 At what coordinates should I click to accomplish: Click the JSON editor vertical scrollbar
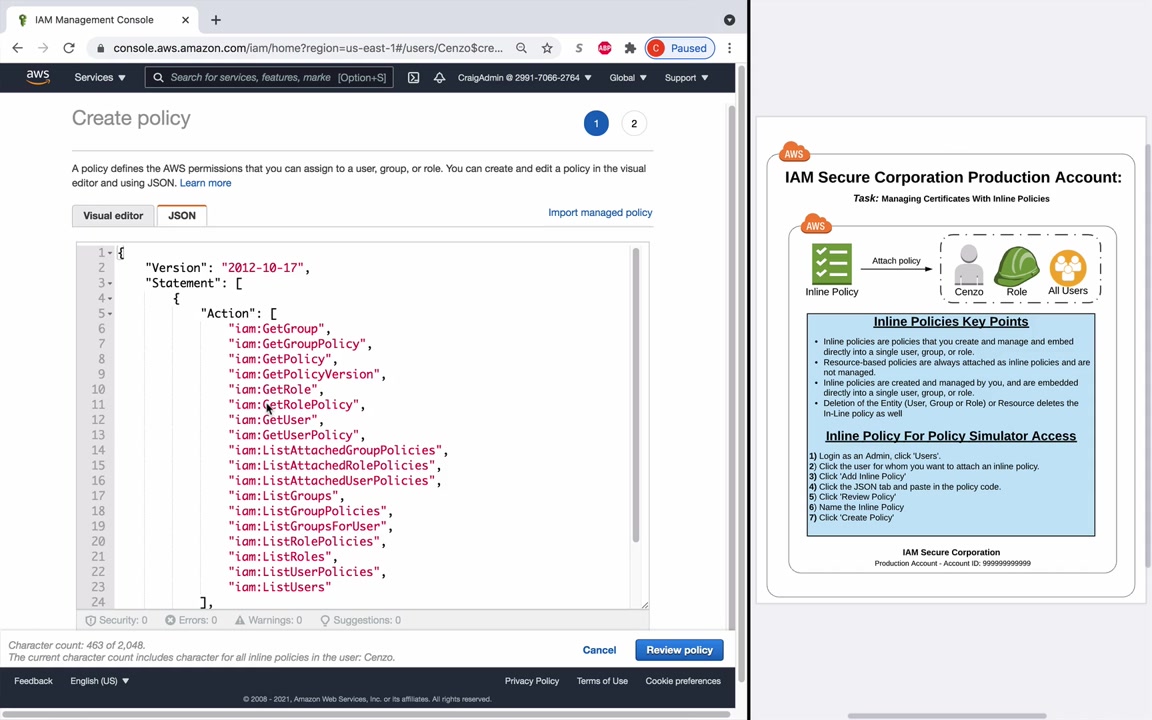pyautogui.click(x=635, y=395)
